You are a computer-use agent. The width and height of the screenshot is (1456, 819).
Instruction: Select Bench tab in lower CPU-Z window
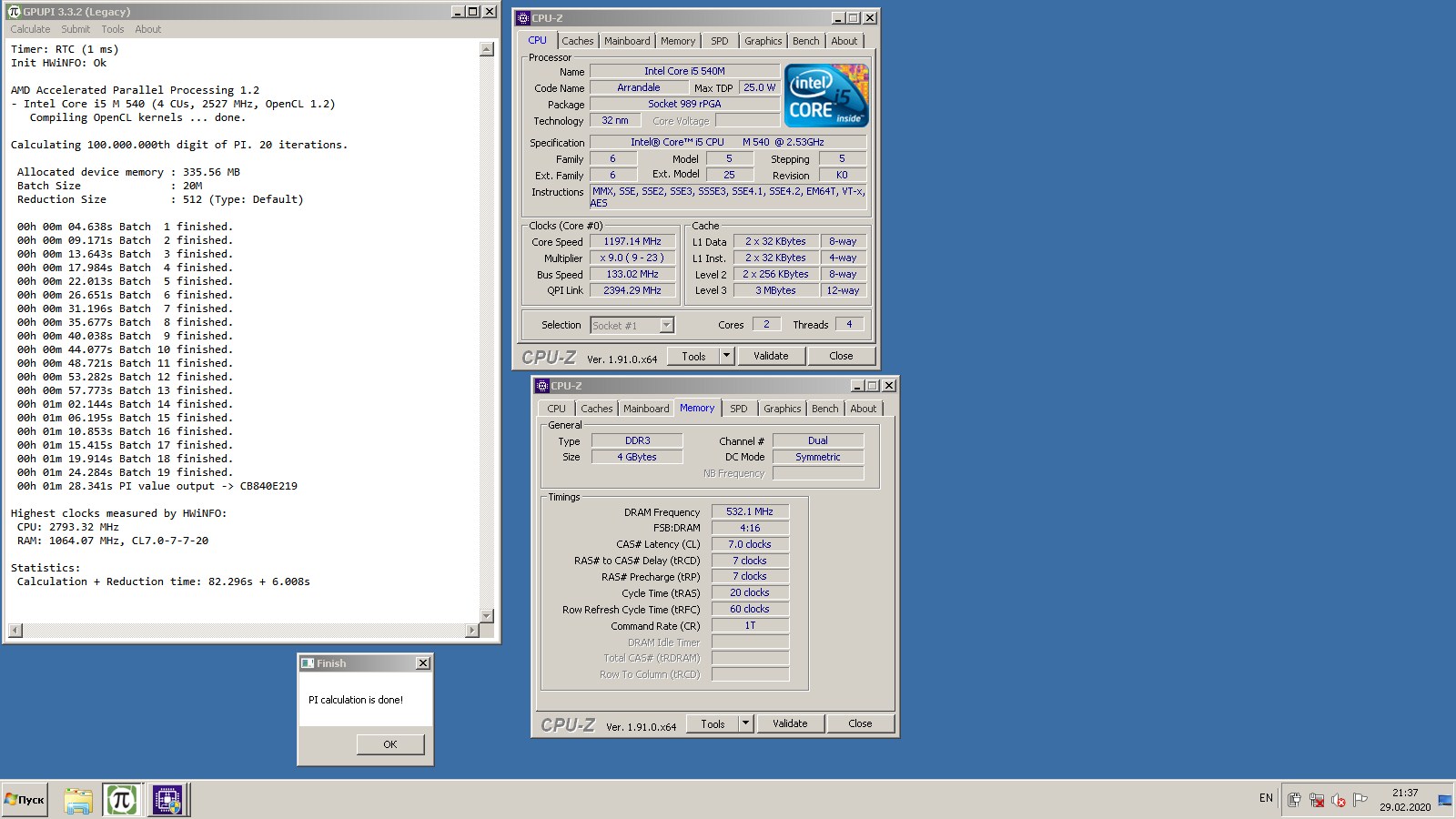tap(824, 409)
